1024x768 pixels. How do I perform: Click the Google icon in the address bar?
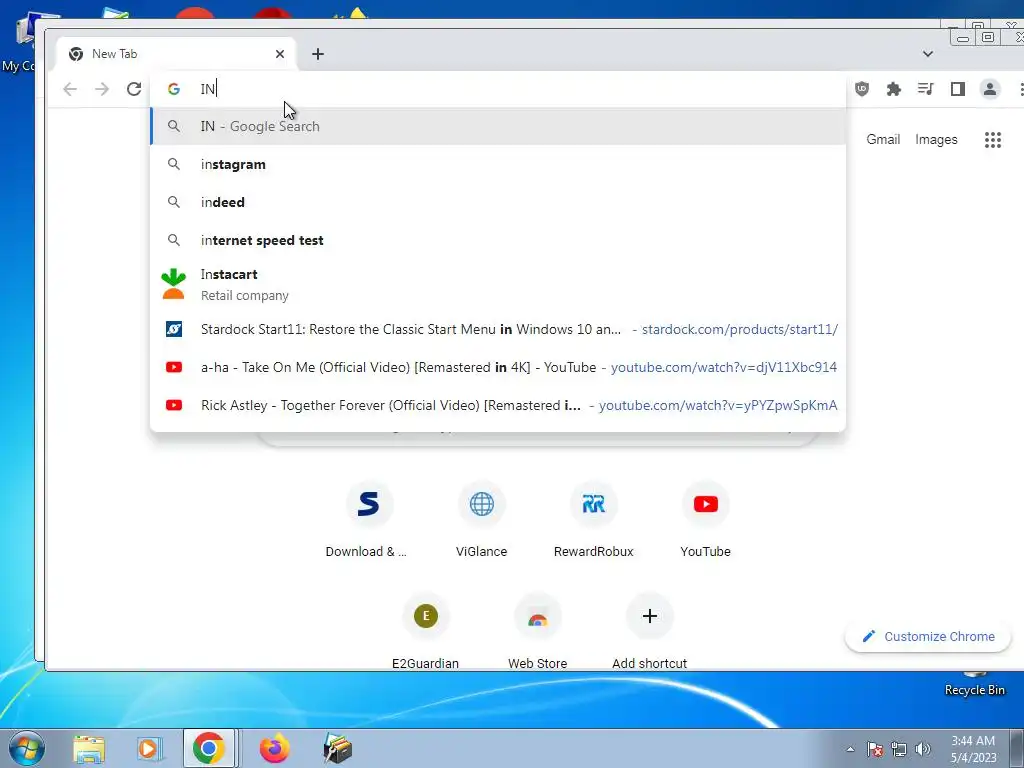174,89
